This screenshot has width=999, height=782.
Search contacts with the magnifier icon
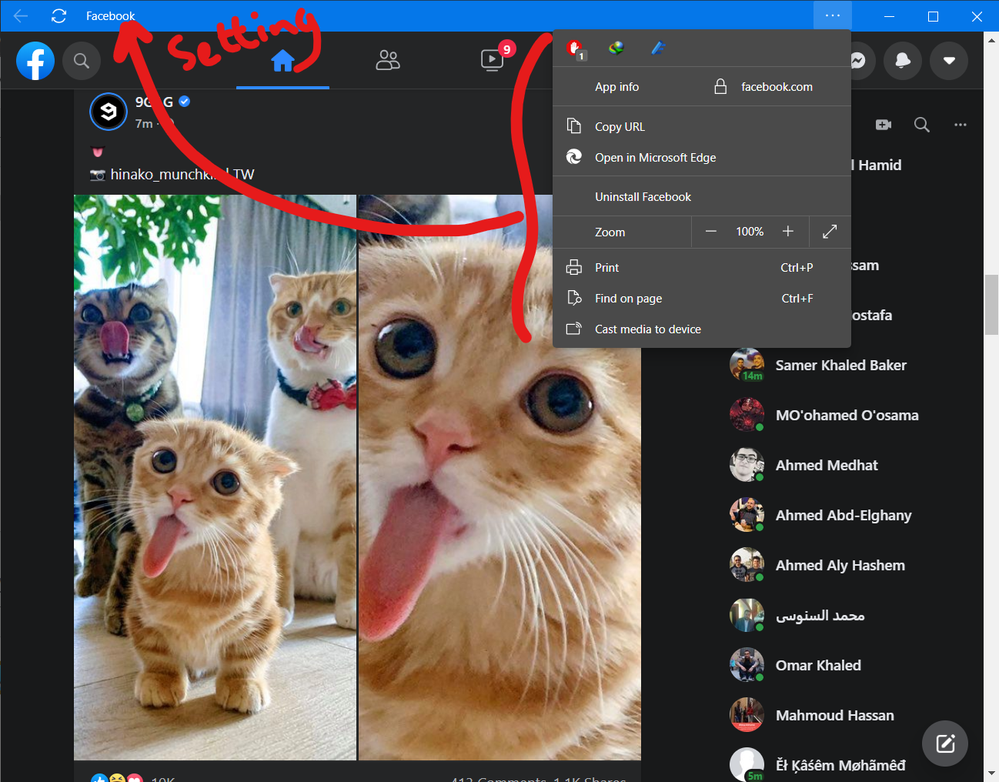921,124
